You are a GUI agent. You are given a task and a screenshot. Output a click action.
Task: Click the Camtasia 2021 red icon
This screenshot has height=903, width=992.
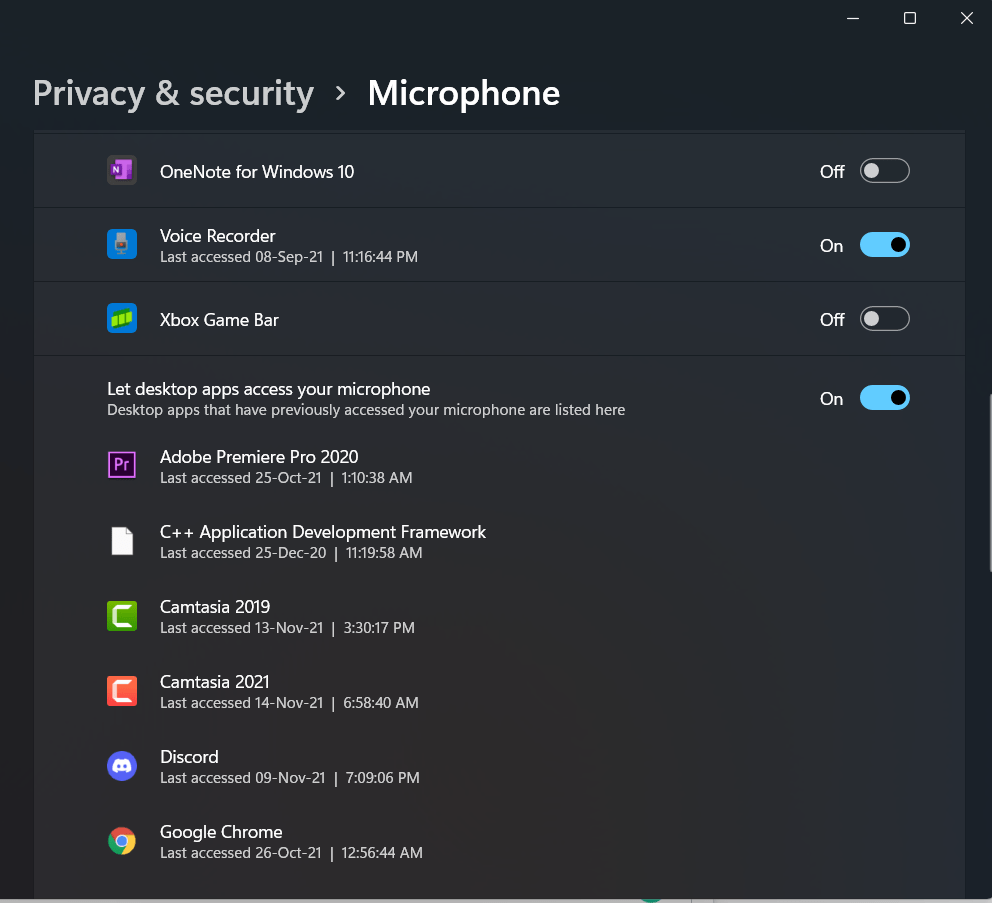click(x=122, y=691)
